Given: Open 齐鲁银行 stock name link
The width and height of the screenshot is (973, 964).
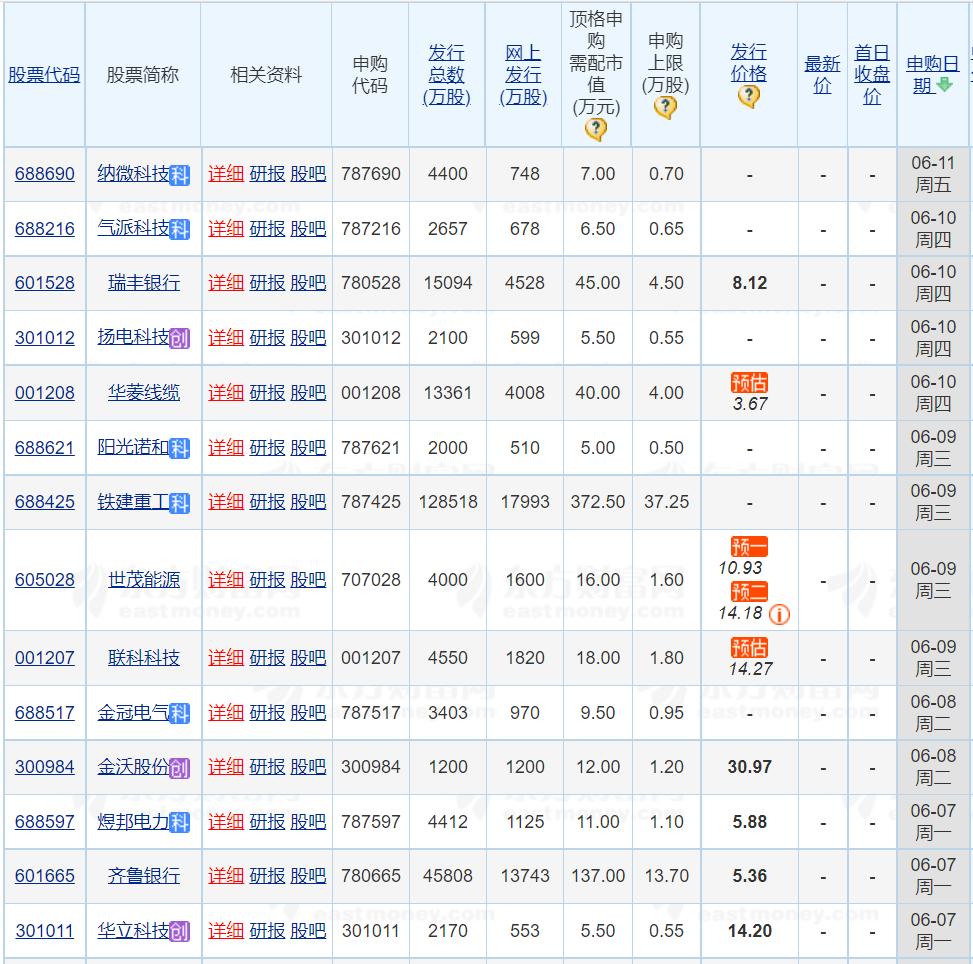Looking at the screenshot, I should (x=144, y=876).
